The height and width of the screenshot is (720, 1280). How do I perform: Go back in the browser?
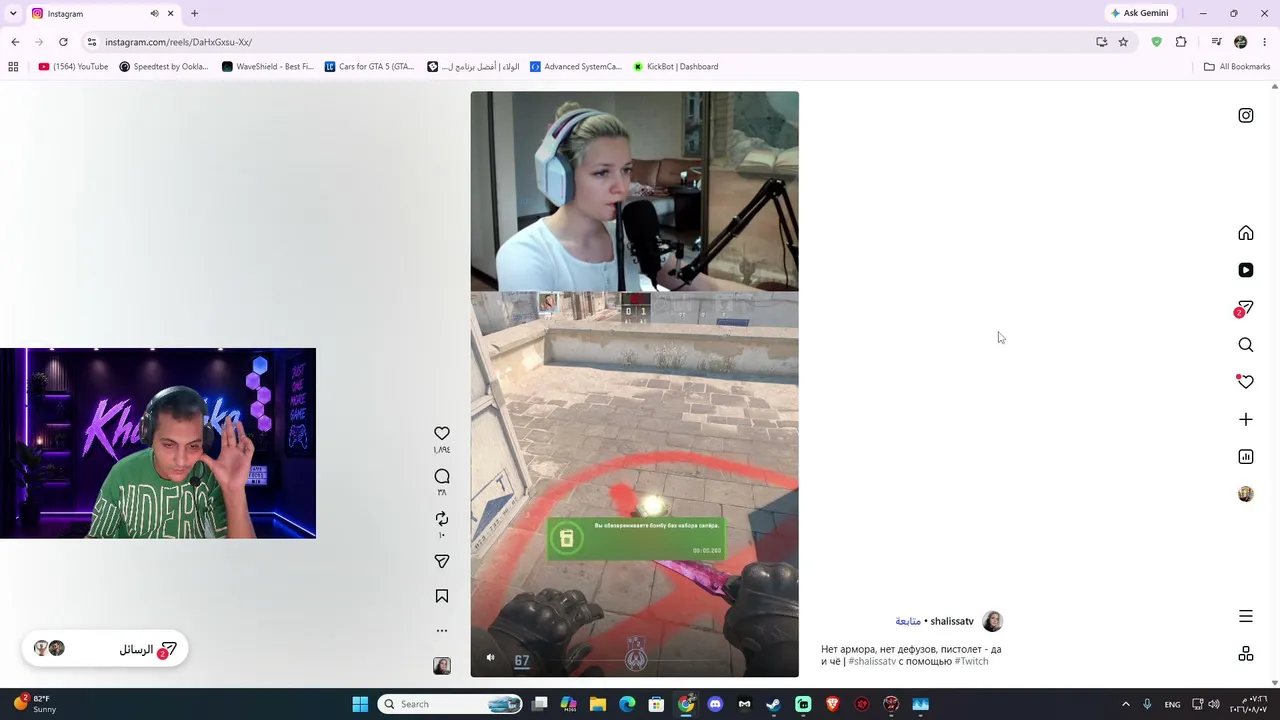click(x=15, y=42)
